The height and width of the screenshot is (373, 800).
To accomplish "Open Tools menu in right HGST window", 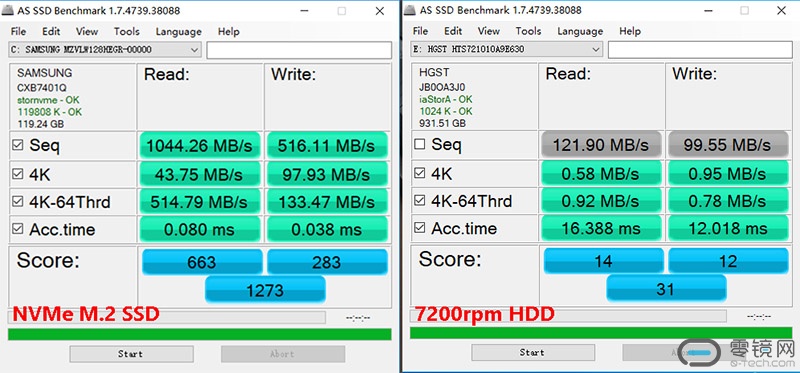I will pos(529,31).
